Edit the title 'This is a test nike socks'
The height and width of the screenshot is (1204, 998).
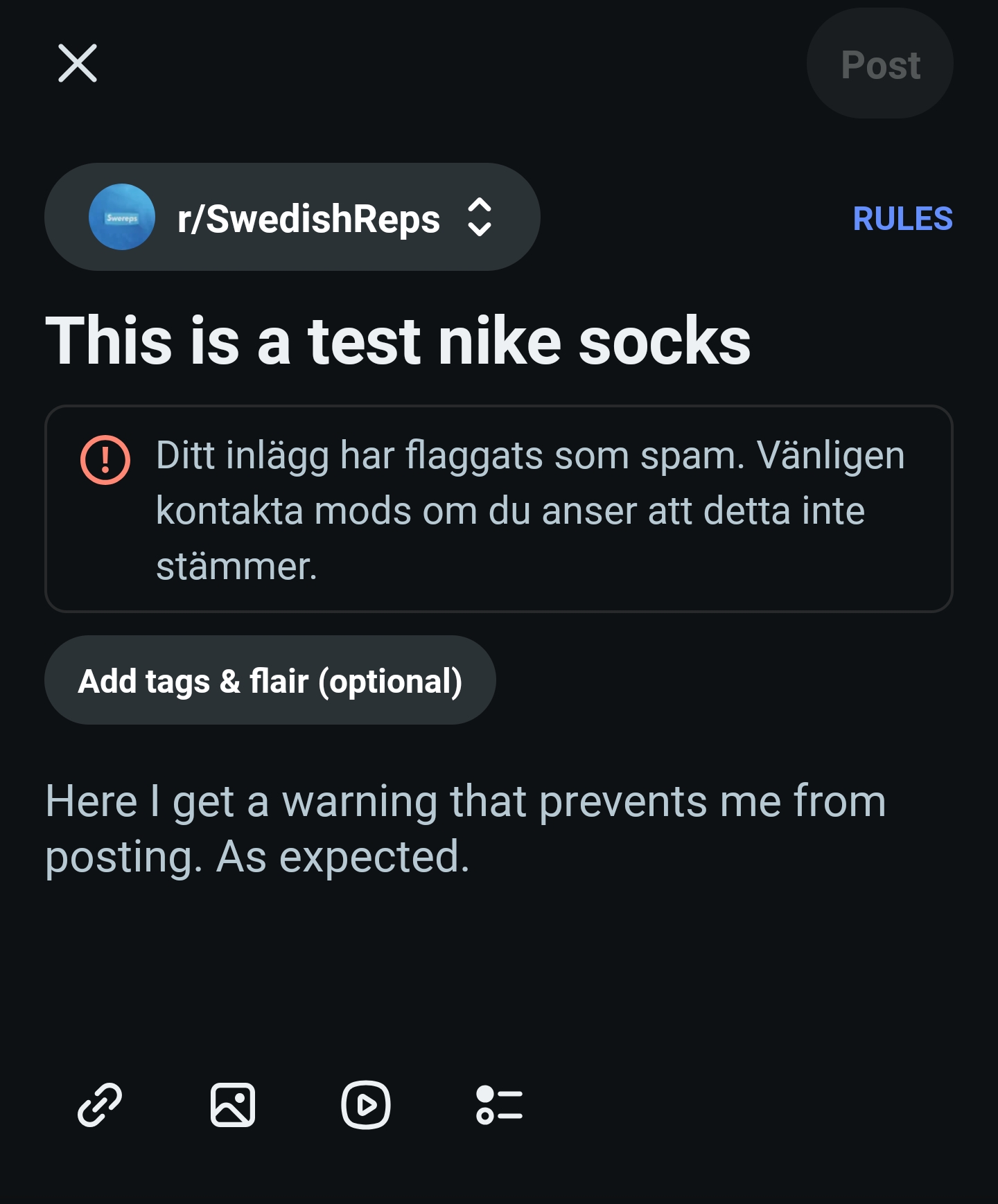click(398, 341)
